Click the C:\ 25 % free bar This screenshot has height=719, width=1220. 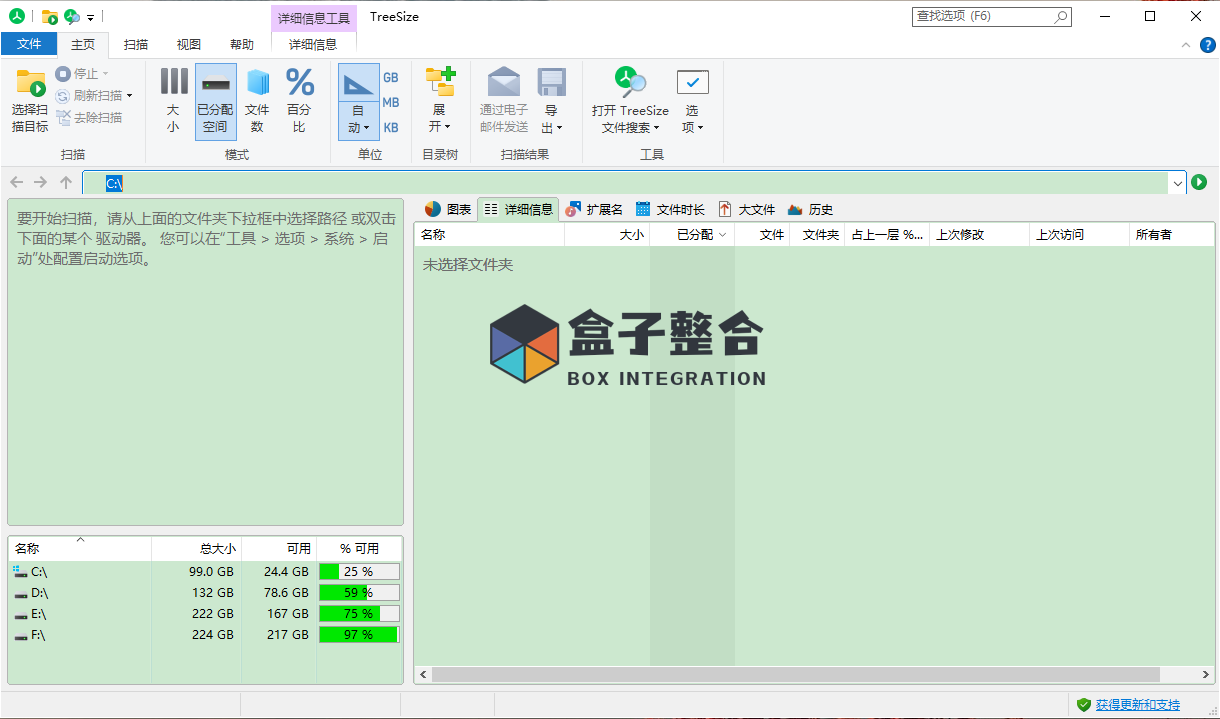point(359,572)
